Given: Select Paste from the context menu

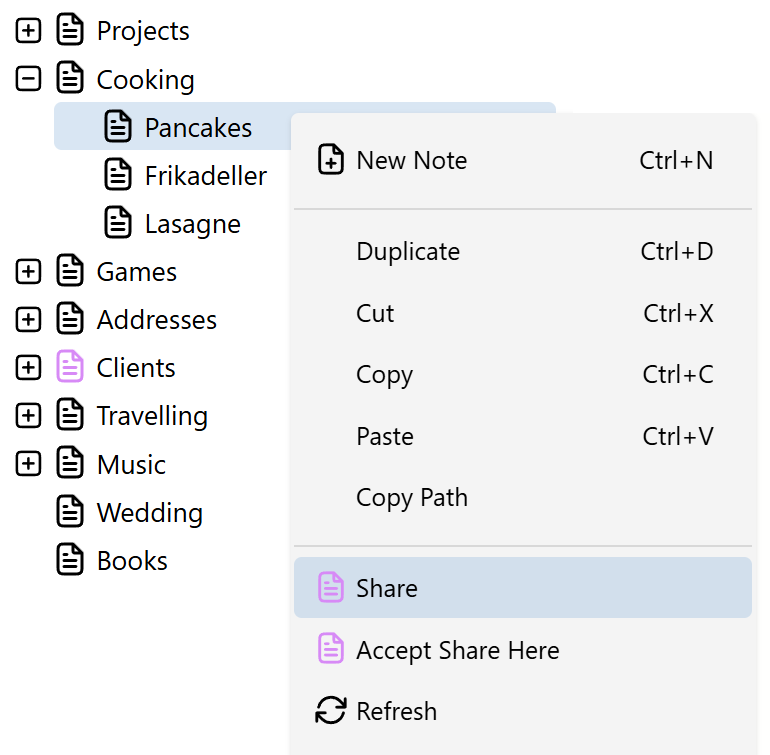Looking at the screenshot, I should point(522,436).
